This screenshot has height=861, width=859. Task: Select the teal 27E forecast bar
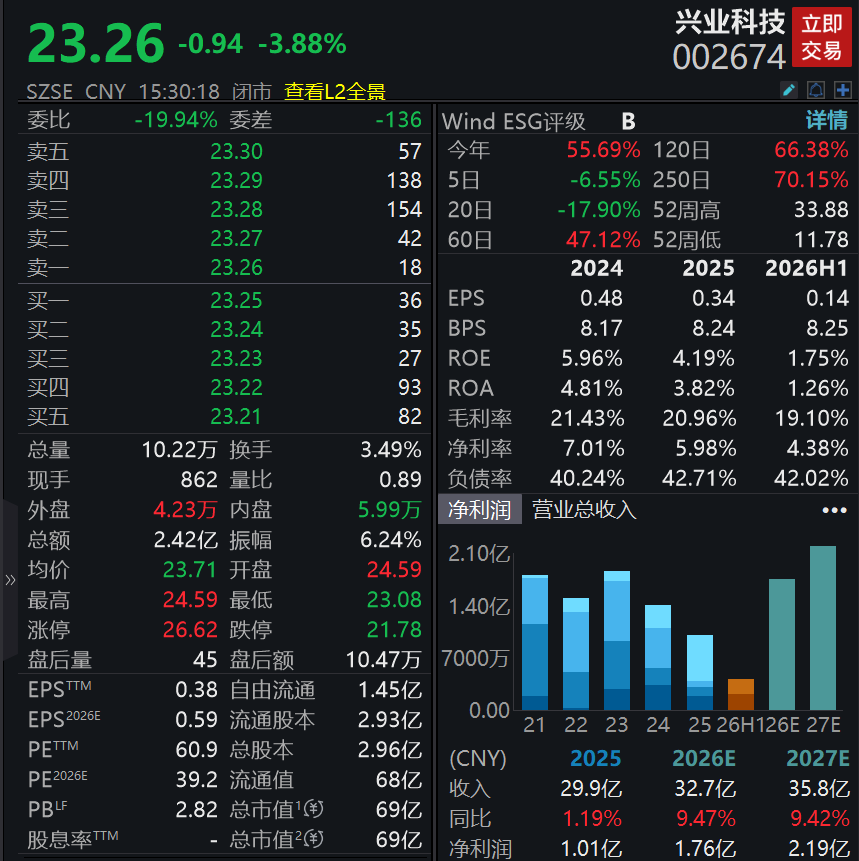[823, 628]
